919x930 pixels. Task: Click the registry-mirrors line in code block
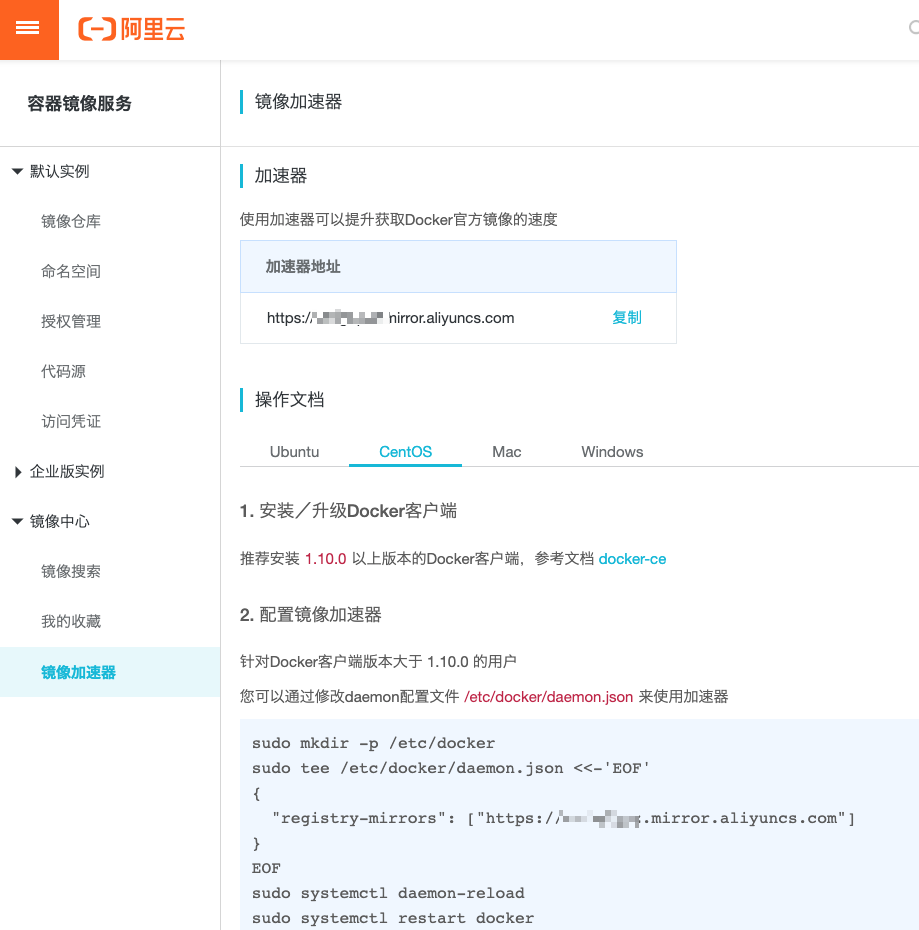point(563,818)
